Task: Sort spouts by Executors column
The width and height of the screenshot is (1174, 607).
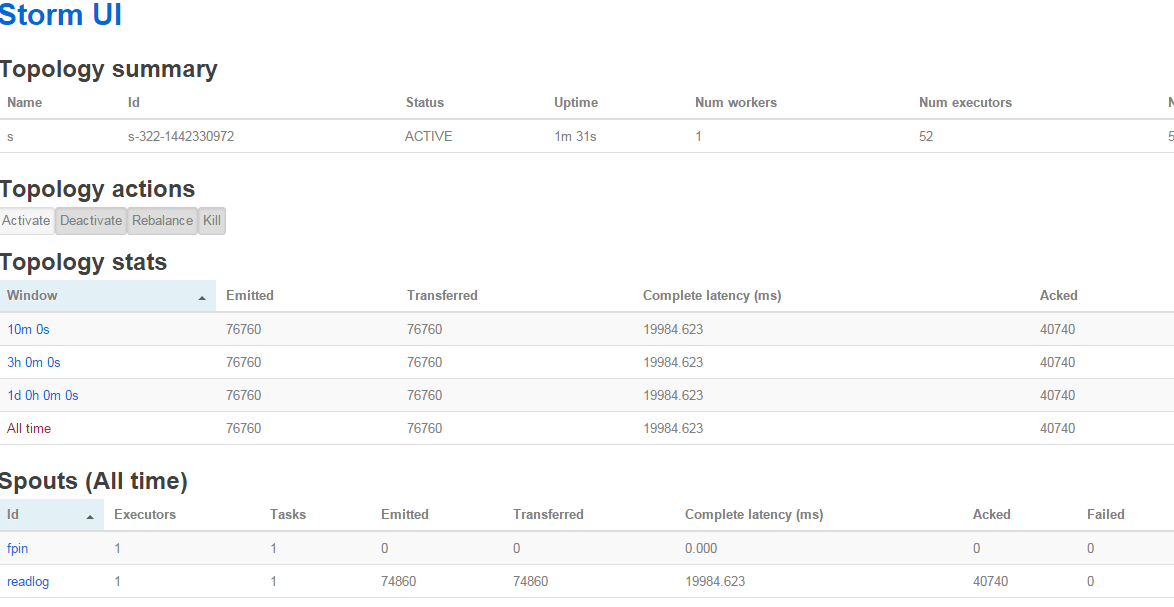Action: click(145, 515)
